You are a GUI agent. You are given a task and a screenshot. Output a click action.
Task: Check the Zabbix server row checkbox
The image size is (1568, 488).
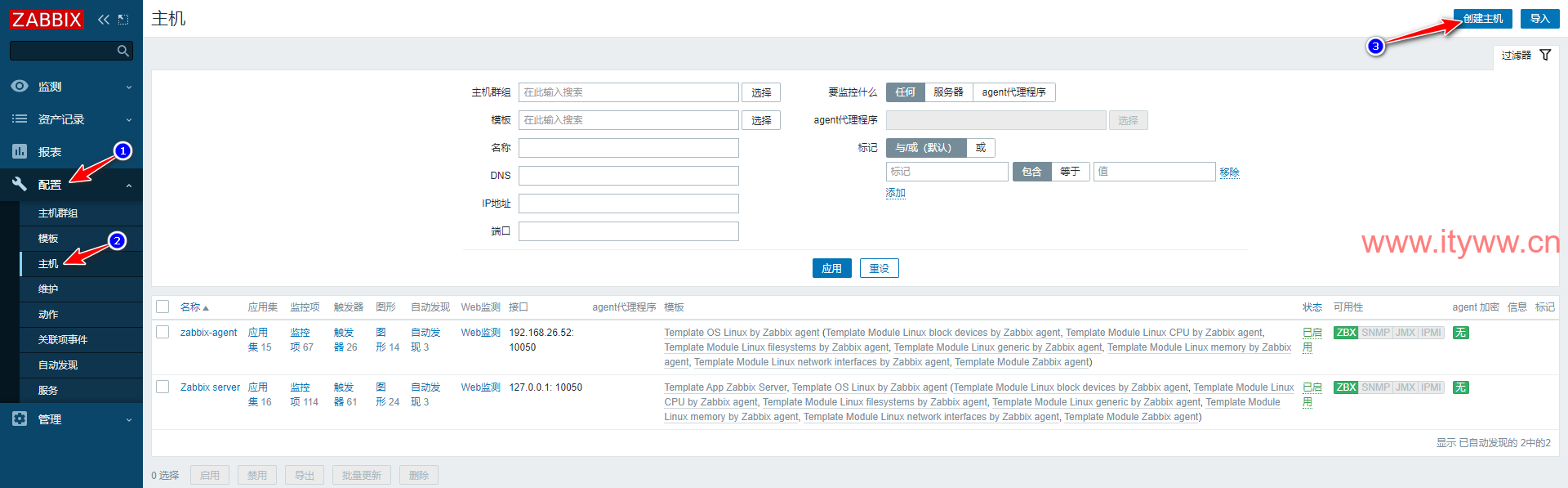point(163,387)
